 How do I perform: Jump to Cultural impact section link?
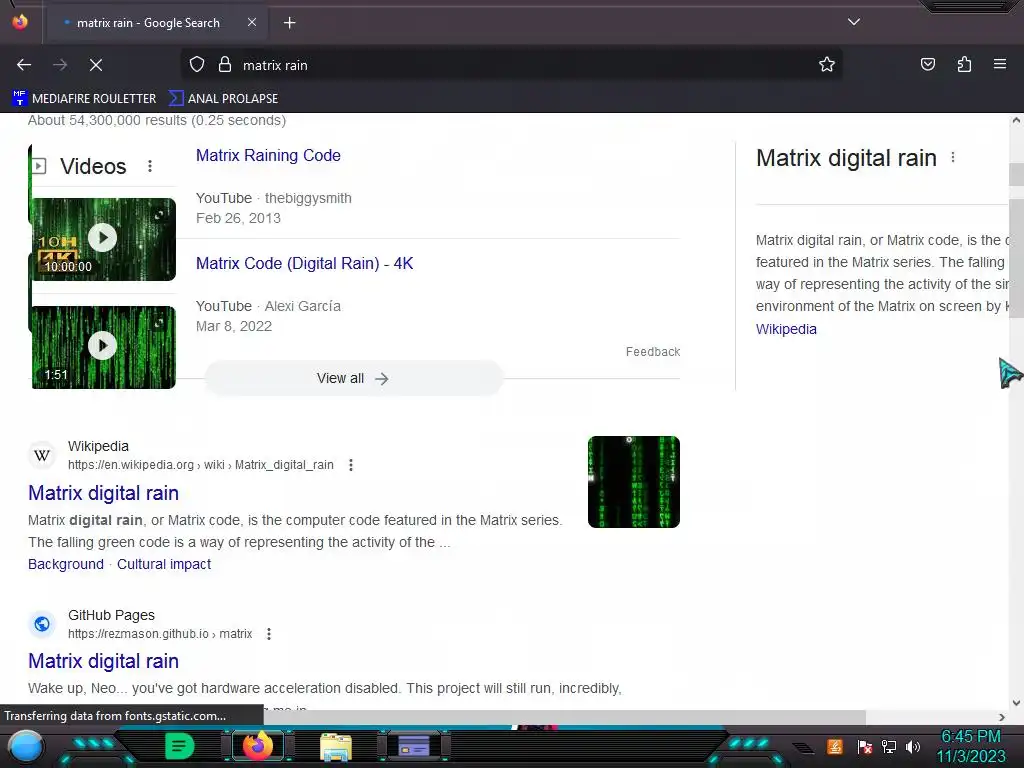(164, 564)
